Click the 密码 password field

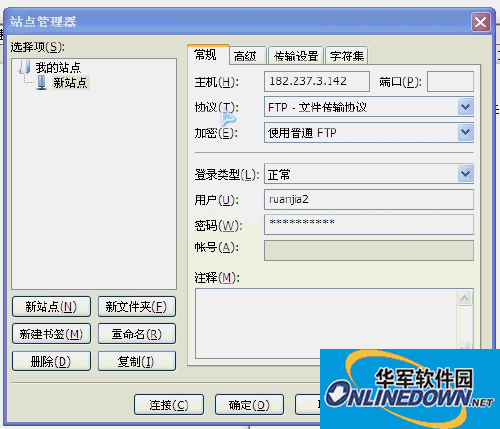pos(369,224)
